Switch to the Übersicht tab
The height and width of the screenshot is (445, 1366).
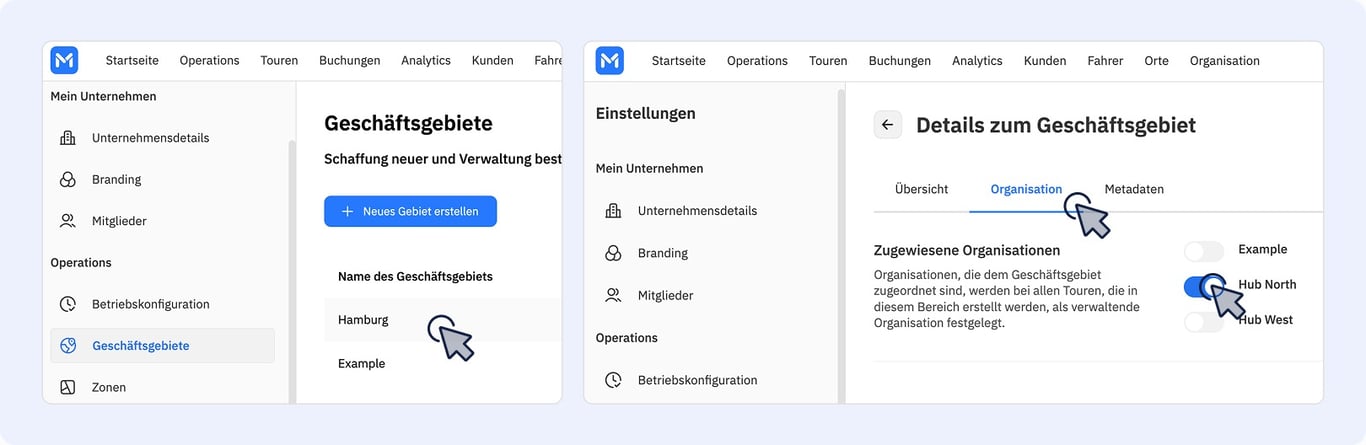(x=921, y=189)
